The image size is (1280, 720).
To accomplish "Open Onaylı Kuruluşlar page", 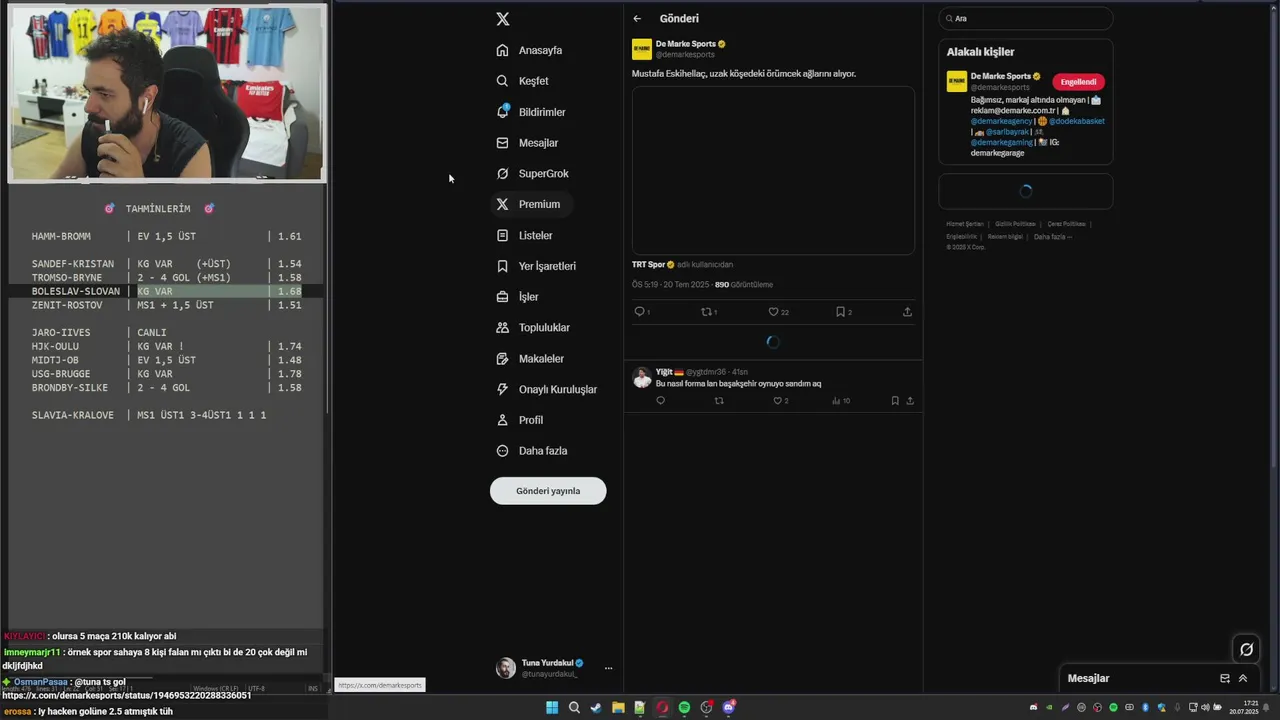I will pyautogui.click(x=546, y=389).
